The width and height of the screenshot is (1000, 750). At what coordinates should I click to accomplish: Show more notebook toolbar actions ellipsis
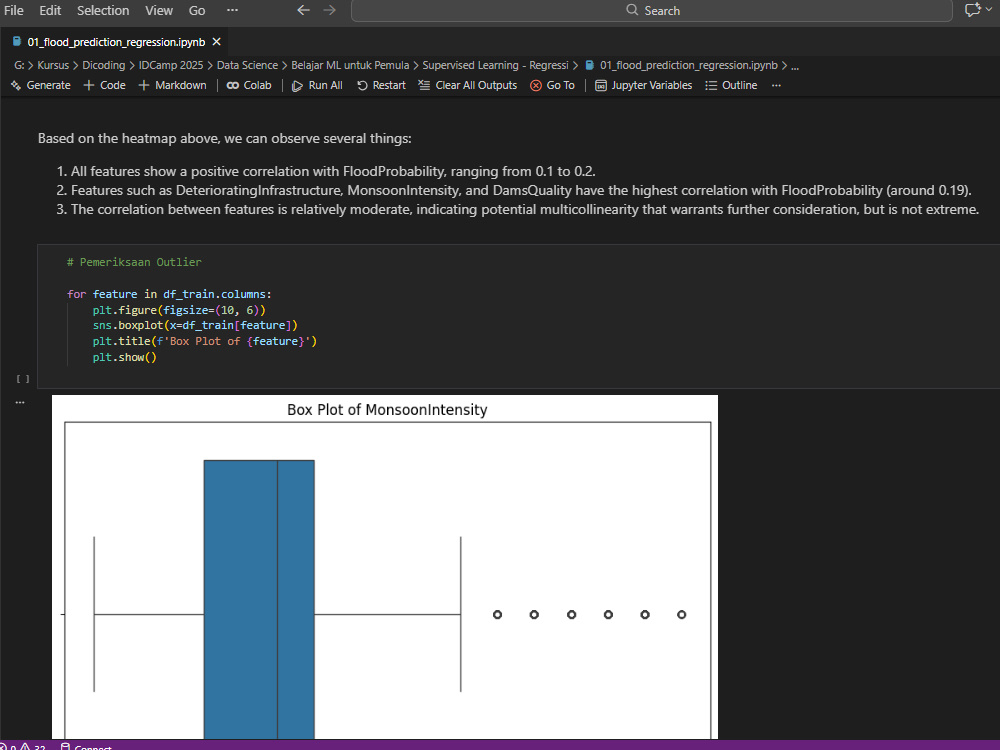point(776,85)
